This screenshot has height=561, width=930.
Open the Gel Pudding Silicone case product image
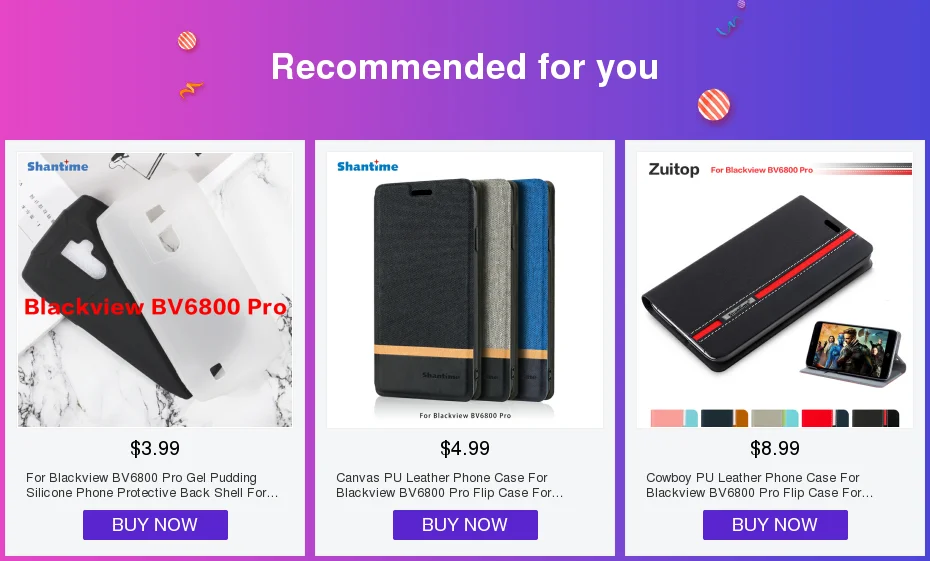point(155,289)
